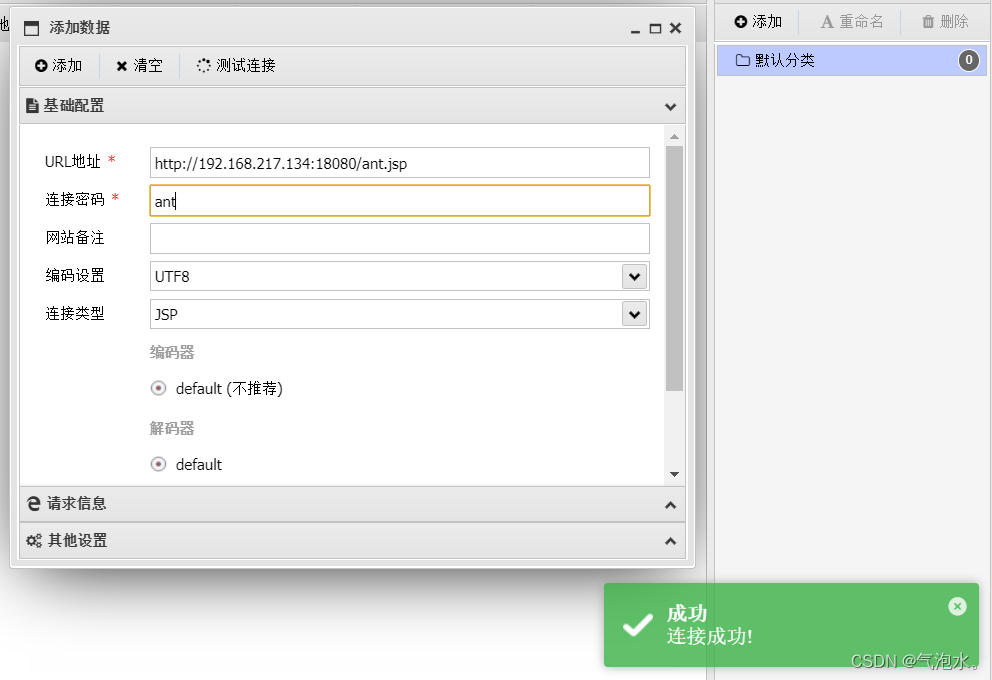This screenshot has width=992, height=680.
Task: Click the 其他设置 gears icon
Action: click(x=32, y=540)
